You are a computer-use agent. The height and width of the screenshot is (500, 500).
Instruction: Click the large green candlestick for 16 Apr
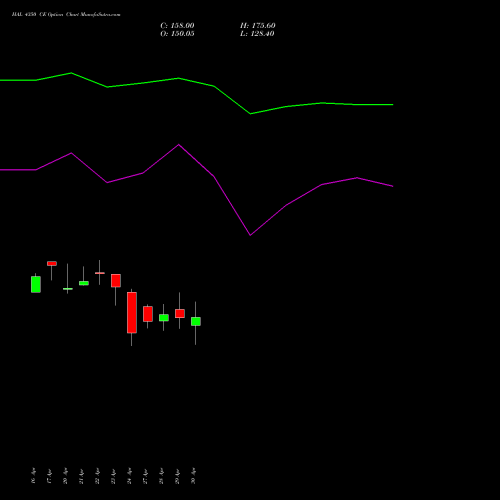point(36,284)
